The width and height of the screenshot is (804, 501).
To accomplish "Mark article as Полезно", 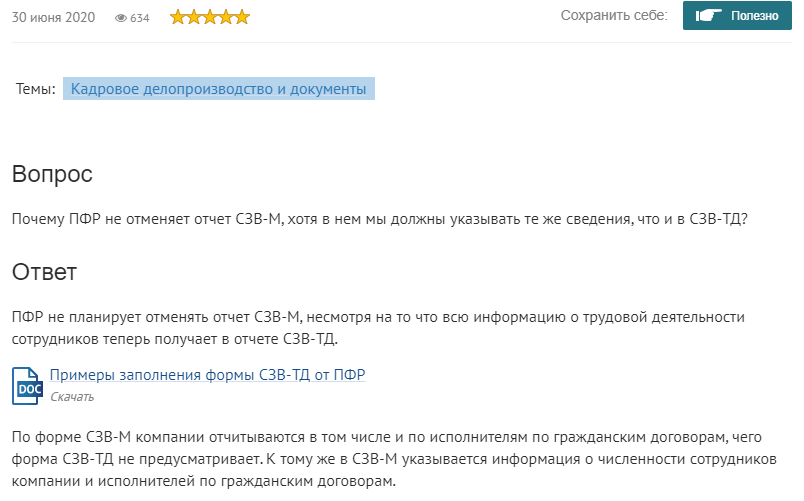I will pos(737,16).
